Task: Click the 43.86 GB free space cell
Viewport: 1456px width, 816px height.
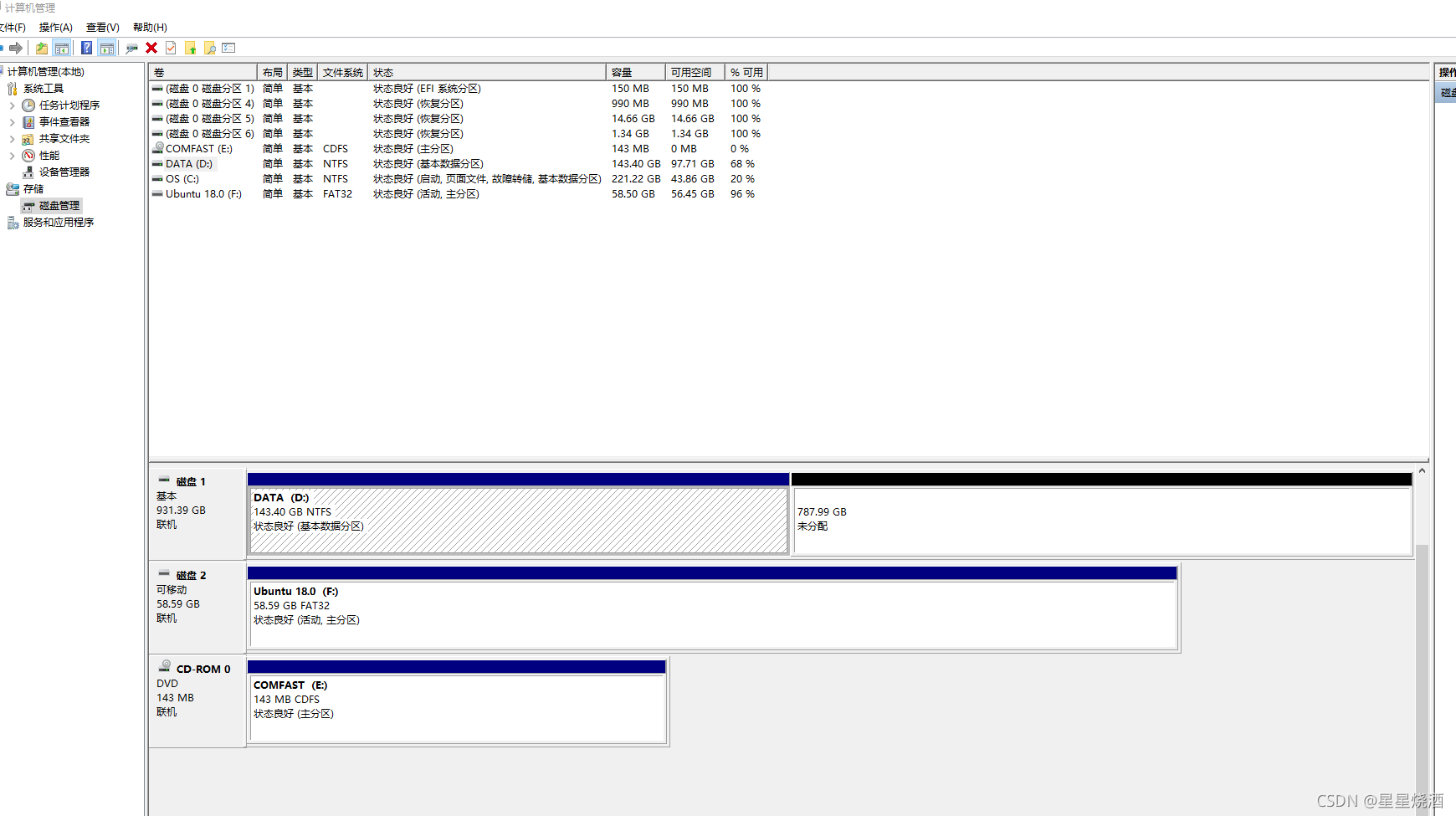Action: [693, 179]
